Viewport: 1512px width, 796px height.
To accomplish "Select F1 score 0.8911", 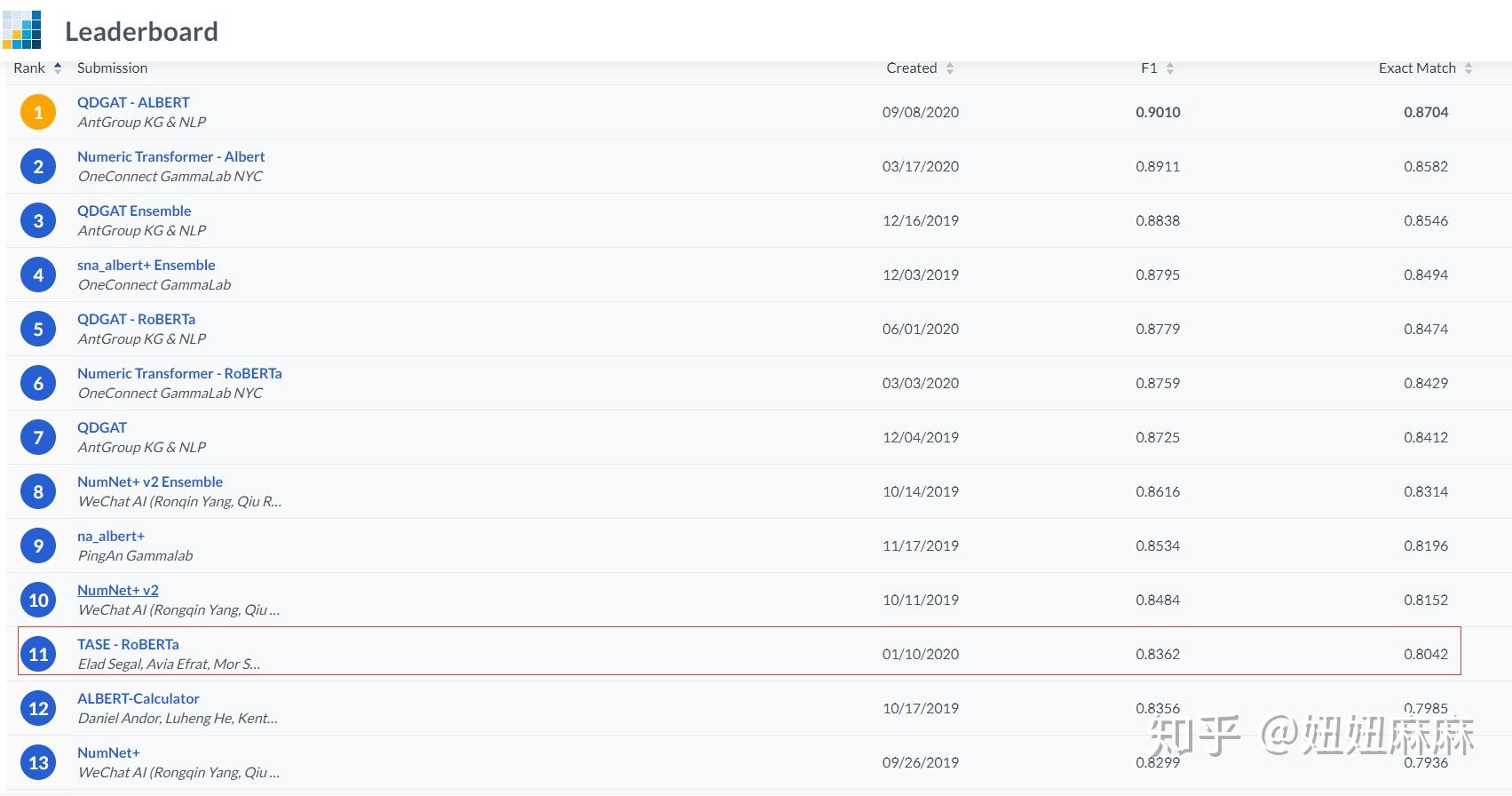I will pos(1158,166).
